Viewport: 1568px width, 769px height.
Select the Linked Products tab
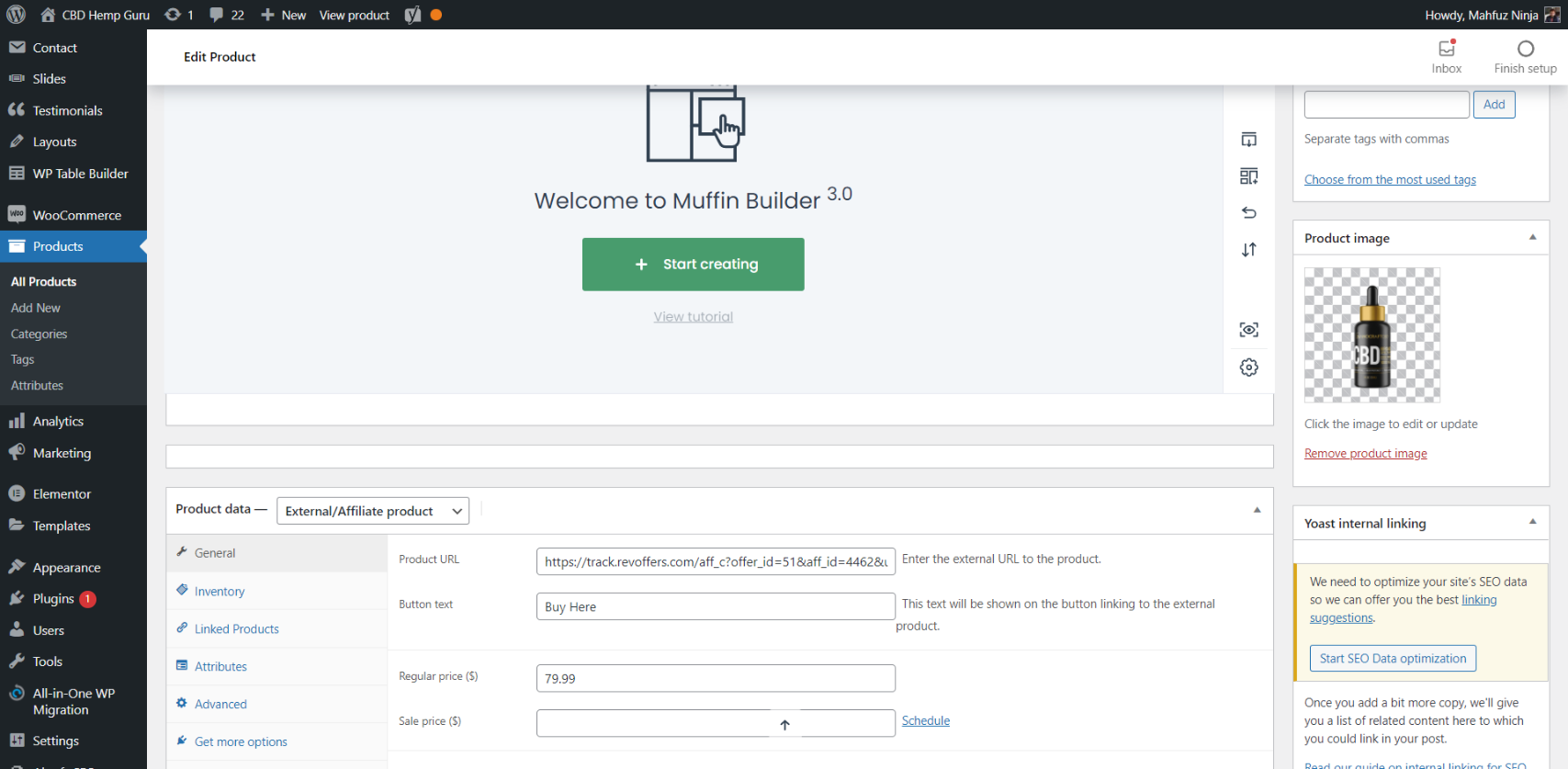(276, 628)
